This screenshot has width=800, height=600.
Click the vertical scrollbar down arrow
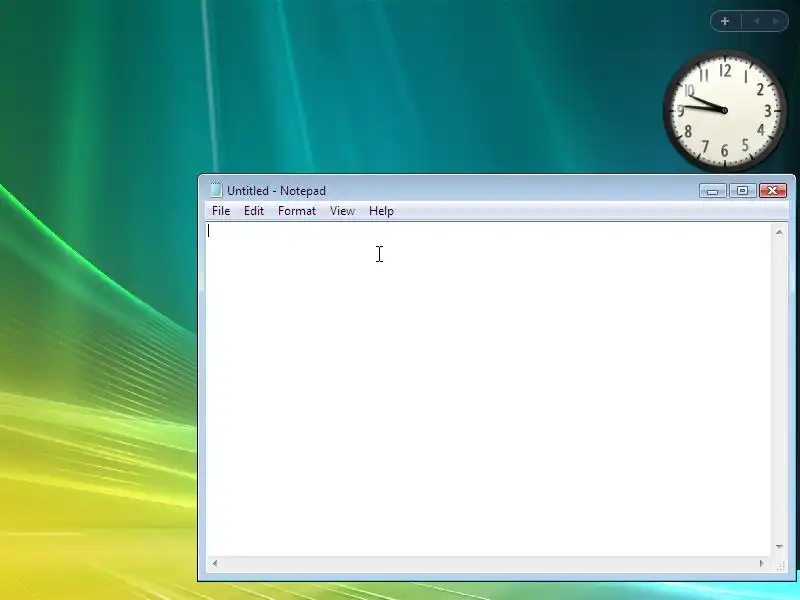(x=779, y=546)
